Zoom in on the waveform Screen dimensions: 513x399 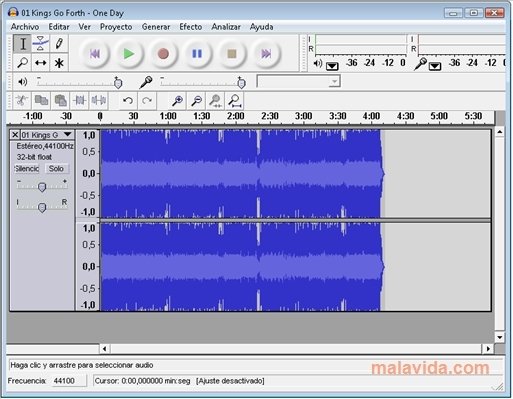click(177, 100)
